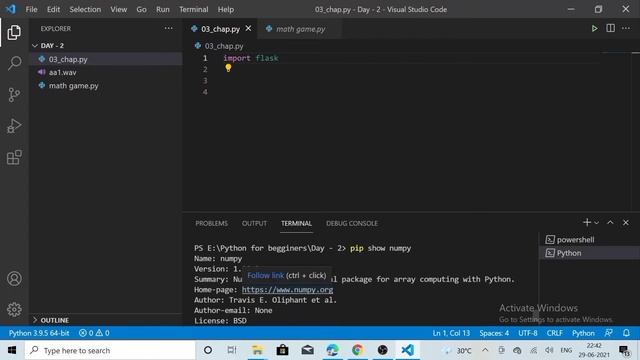Open Explorer views and more actions ellipsis

coord(168,28)
